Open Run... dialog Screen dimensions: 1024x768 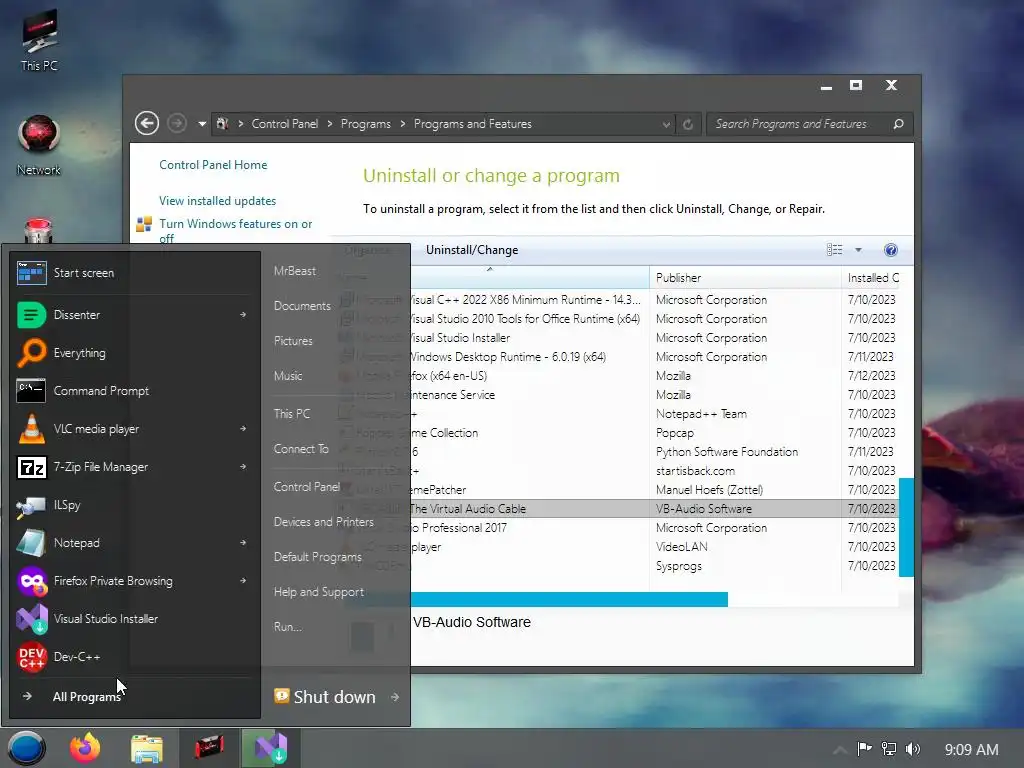(287, 627)
